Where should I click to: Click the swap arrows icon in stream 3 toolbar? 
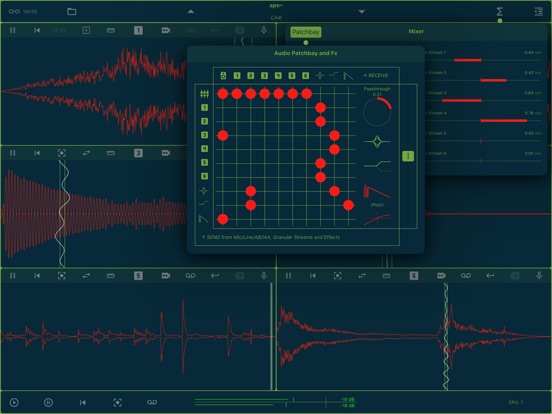86,153
